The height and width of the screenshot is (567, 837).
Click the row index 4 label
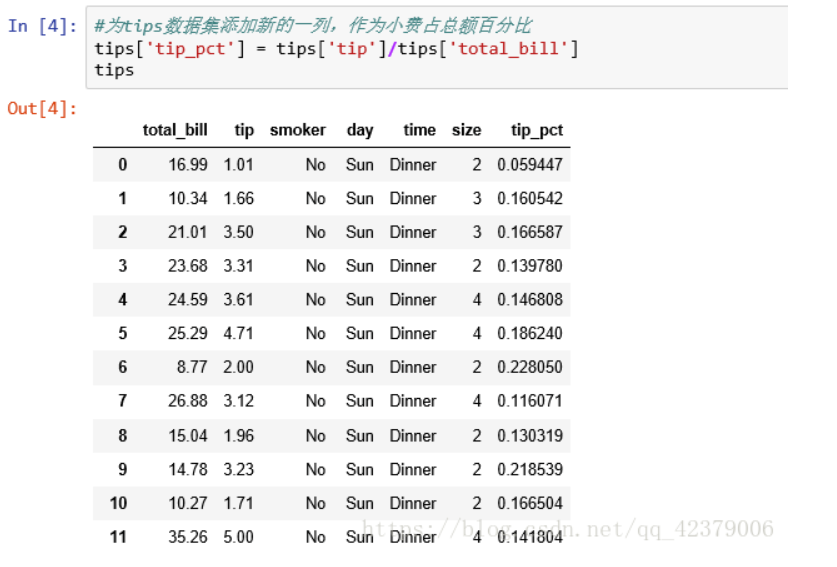pyautogui.click(x=123, y=300)
